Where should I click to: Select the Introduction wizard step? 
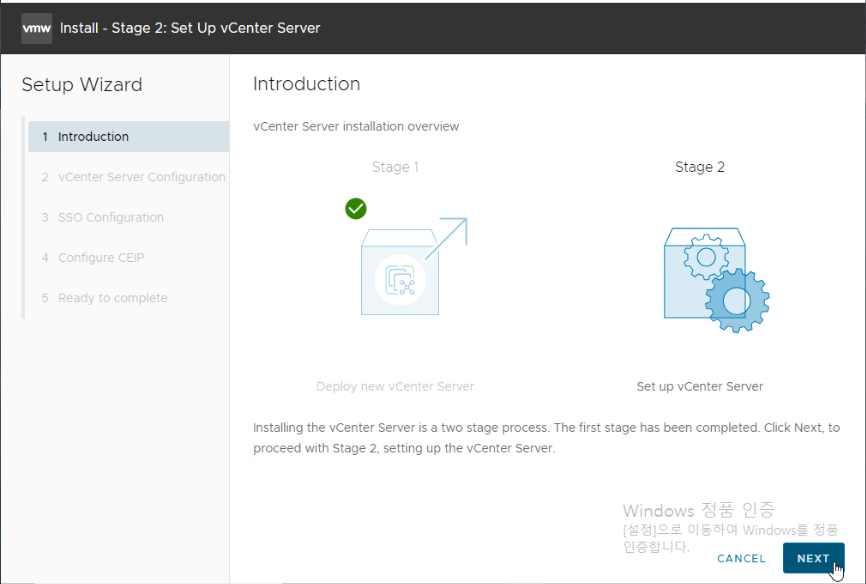tap(129, 136)
